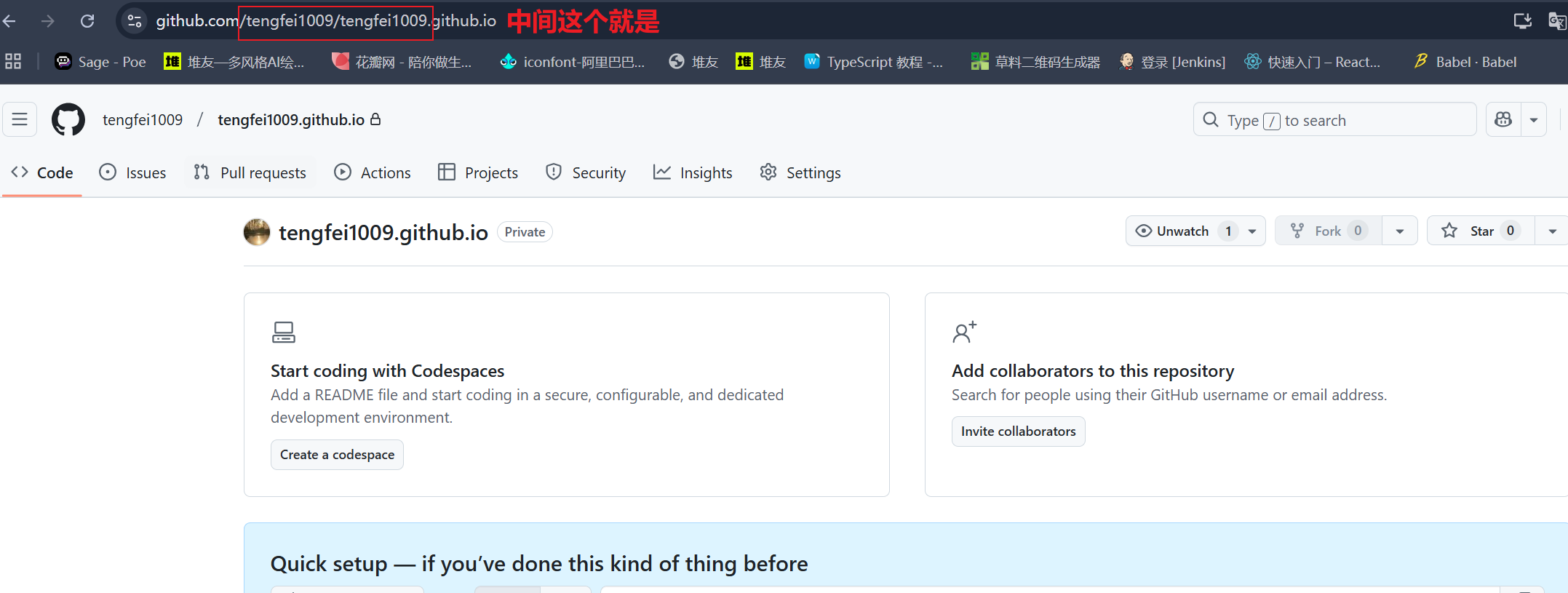Viewport: 1568px width, 593px height.
Task: Open the 快速入门 – React bookmark
Action: [1313, 62]
